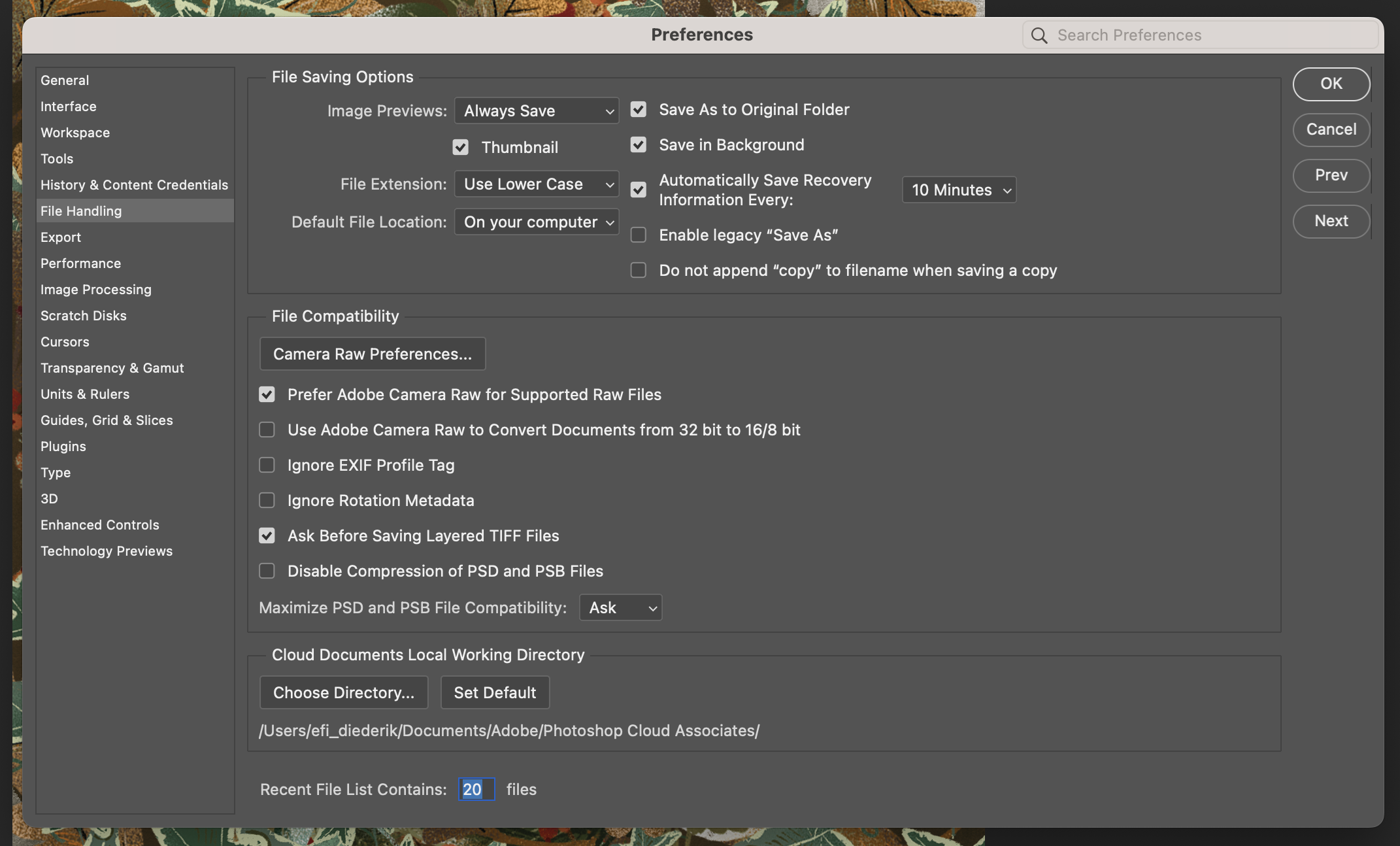The image size is (1400, 846).
Task: Click the Tools preferences icon
Action: [x=56, y=157]
